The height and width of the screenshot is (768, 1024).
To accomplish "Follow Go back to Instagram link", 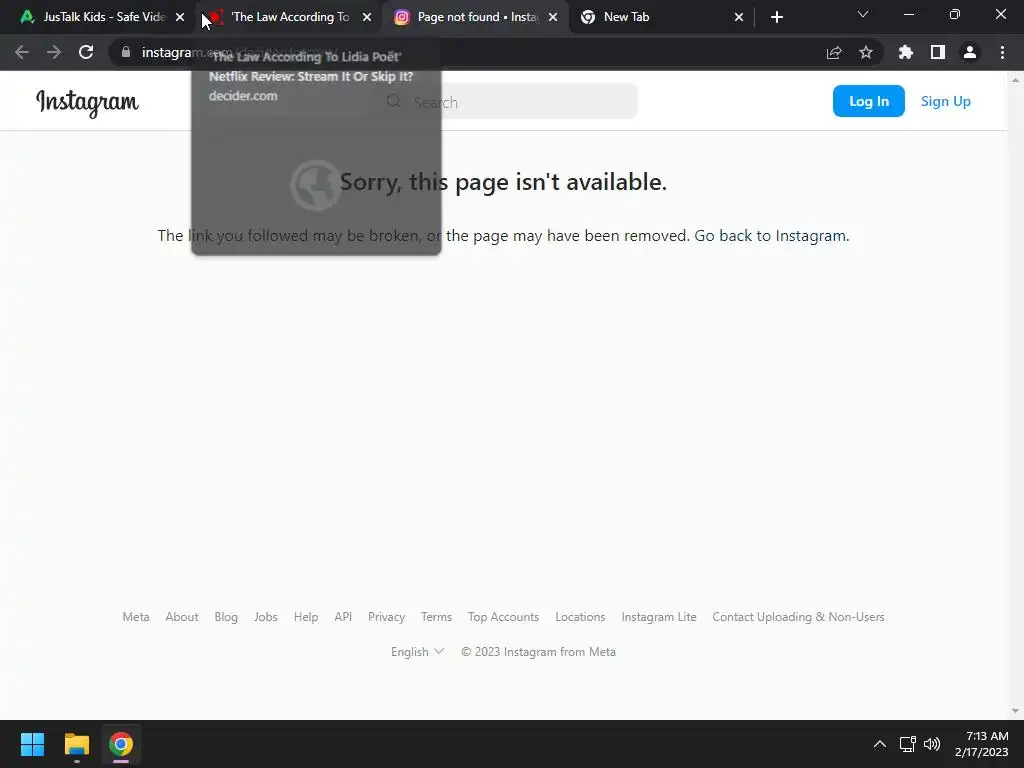I will (x=771, y=236).
